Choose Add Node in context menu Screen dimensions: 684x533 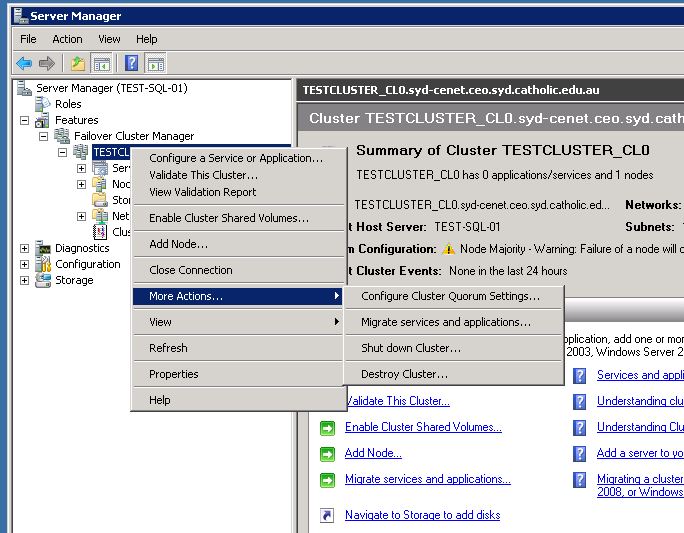[x=238, y=244]
